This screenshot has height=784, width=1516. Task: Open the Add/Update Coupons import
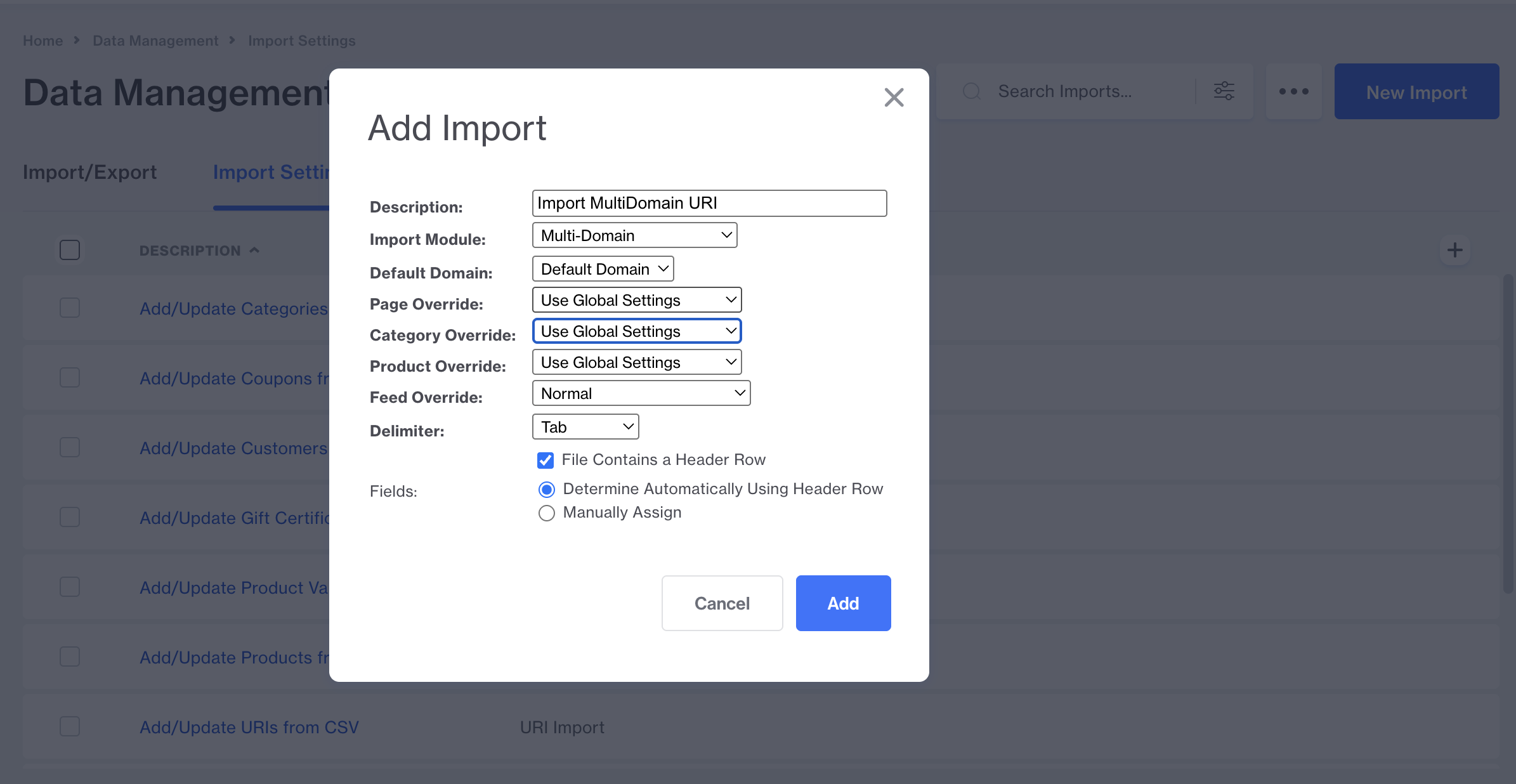point(234,379)
